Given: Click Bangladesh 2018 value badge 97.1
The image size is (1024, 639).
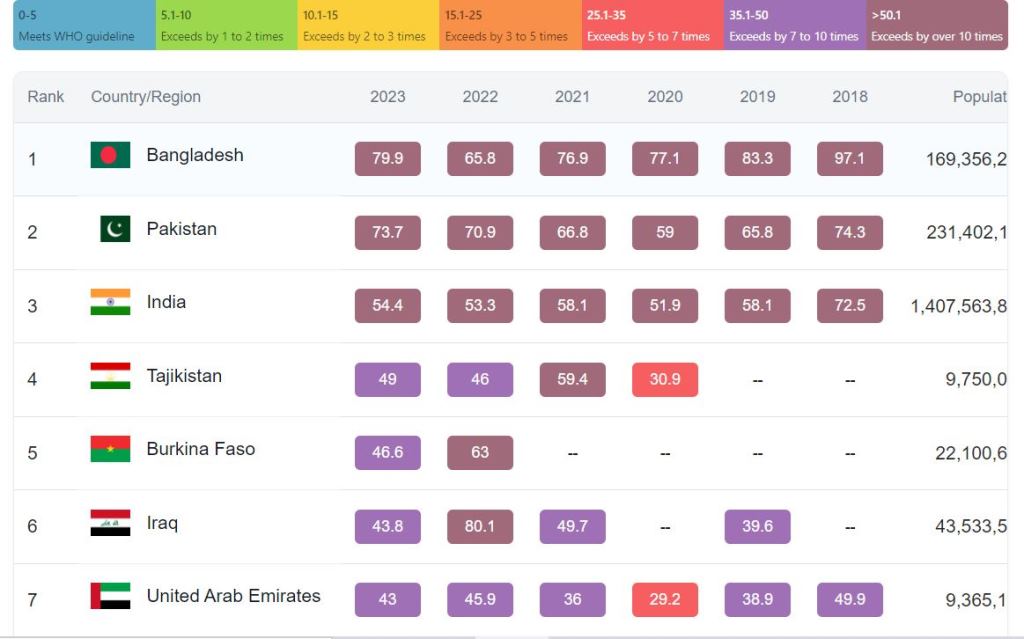Looking at the screenshot, I should click(849, 159).
